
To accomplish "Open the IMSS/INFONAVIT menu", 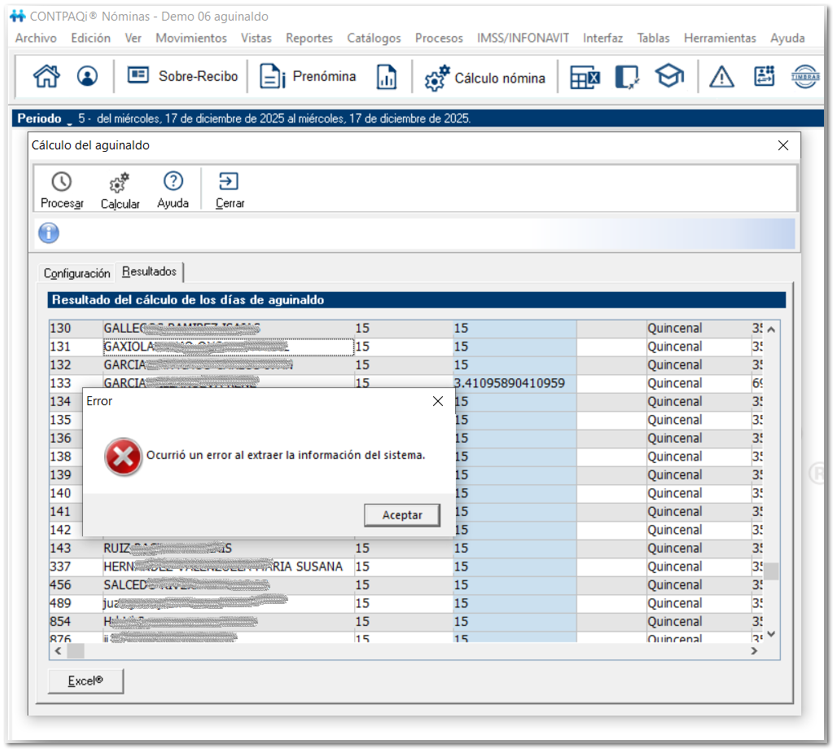I will 523,38.
